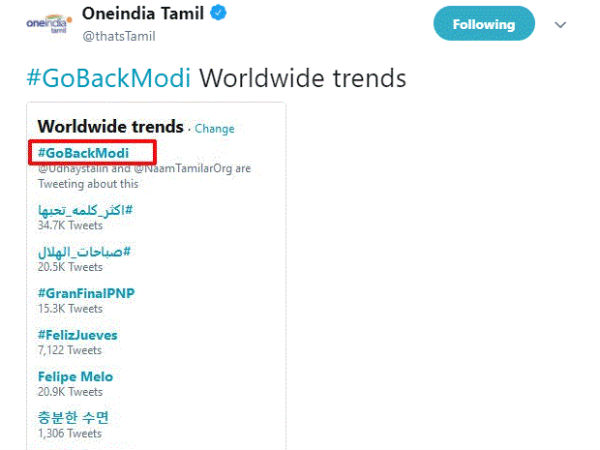Screen dimensions: 600x450
Task: Click the bold Worldwide trends card heading
Action: [110, 127]
